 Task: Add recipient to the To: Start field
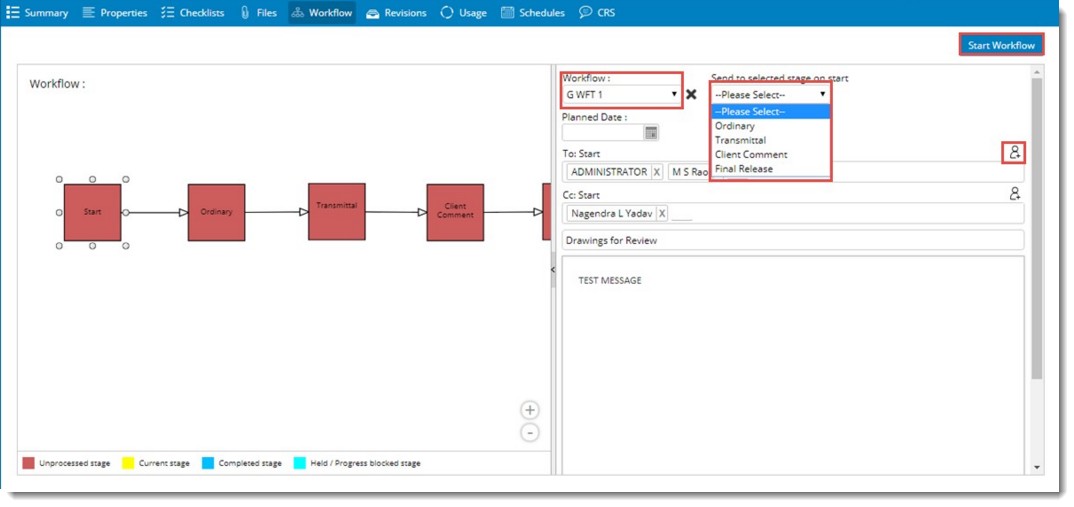point(1015,153)
